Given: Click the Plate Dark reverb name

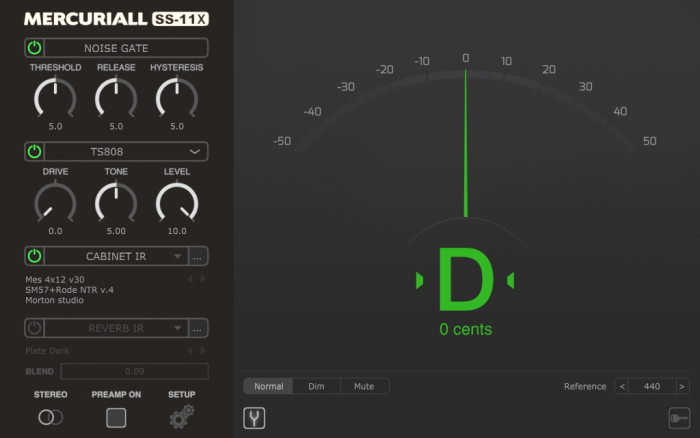Looking at the screenshot, I should [47, 351].
